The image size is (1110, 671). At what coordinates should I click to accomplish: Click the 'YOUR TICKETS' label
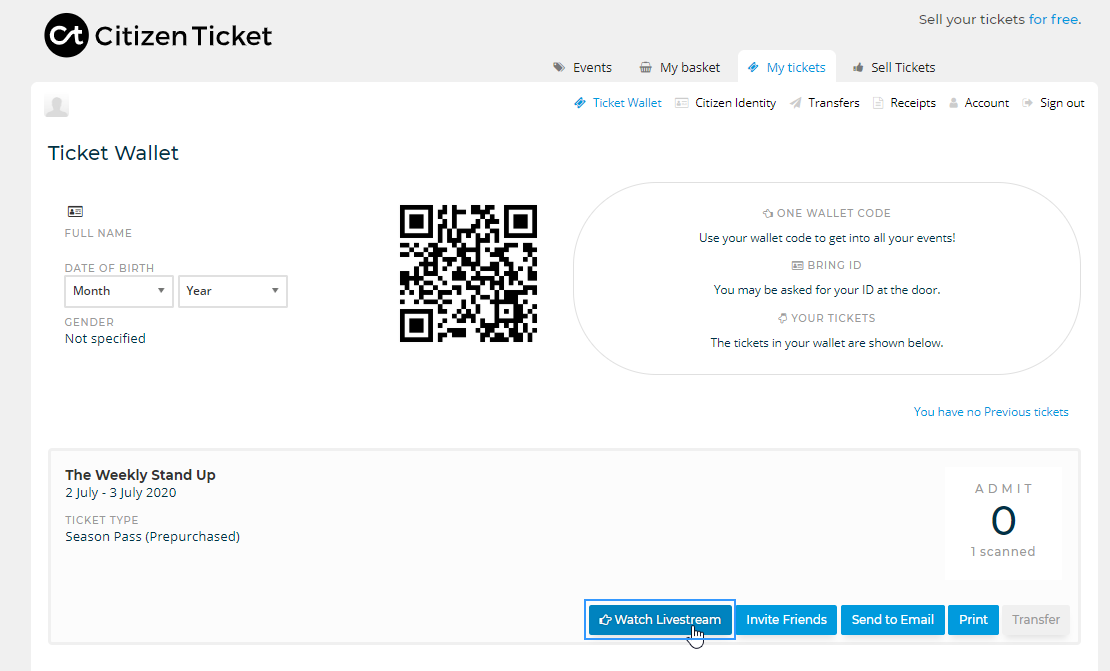[833, 319]
